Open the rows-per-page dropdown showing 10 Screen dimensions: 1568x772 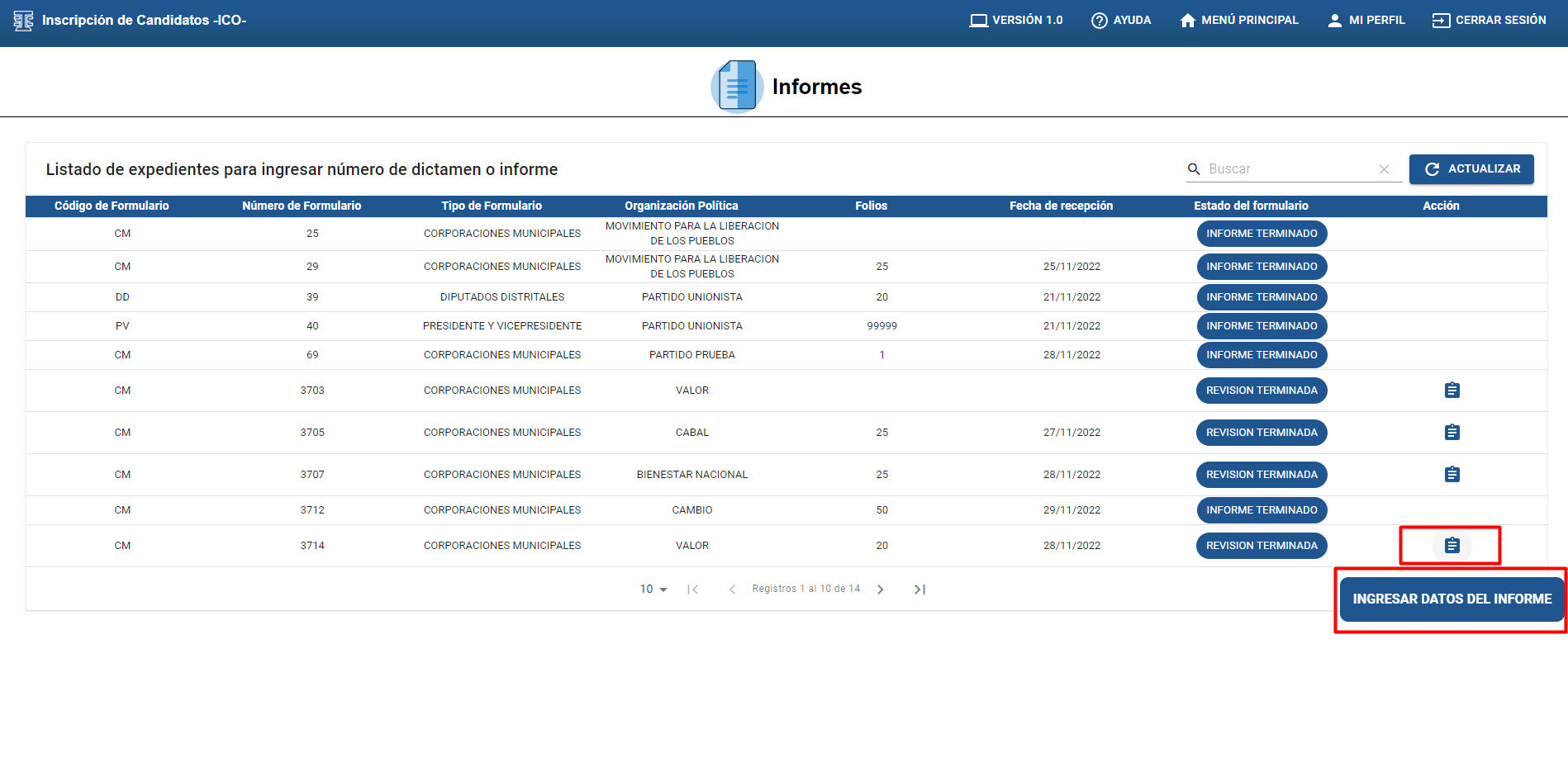[x=653, y=589]
